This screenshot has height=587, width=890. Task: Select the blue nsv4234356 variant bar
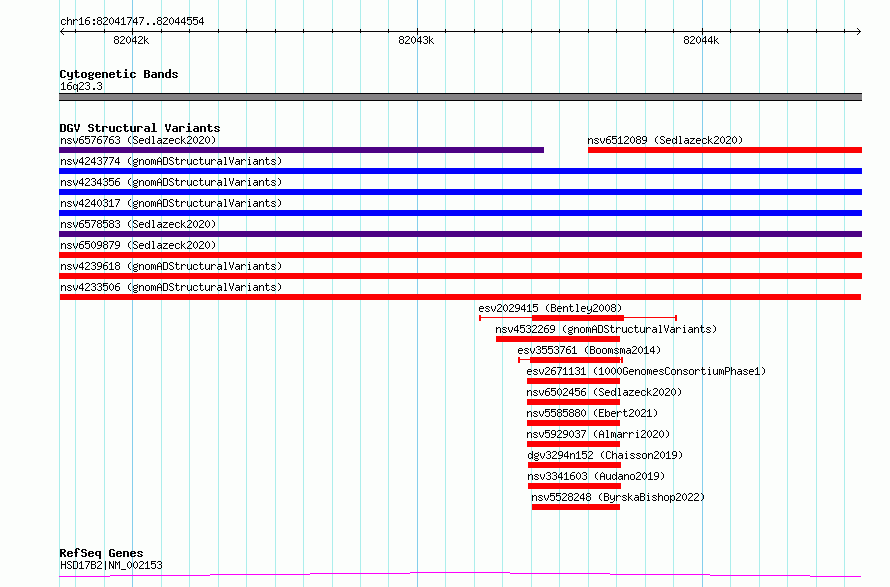click(x=460, y=192)
